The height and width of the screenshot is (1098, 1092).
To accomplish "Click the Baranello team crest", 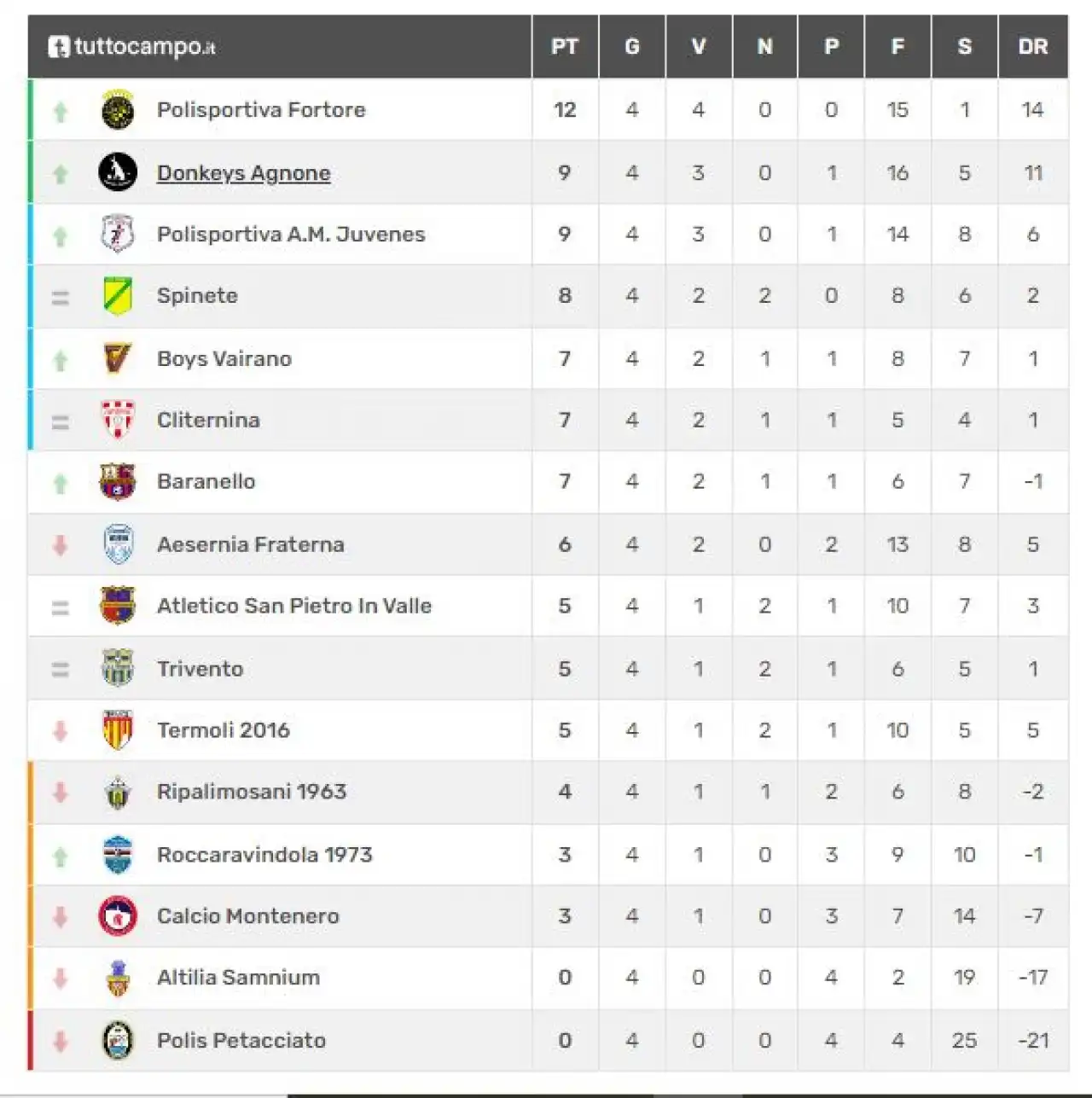I will pos(118,482).
